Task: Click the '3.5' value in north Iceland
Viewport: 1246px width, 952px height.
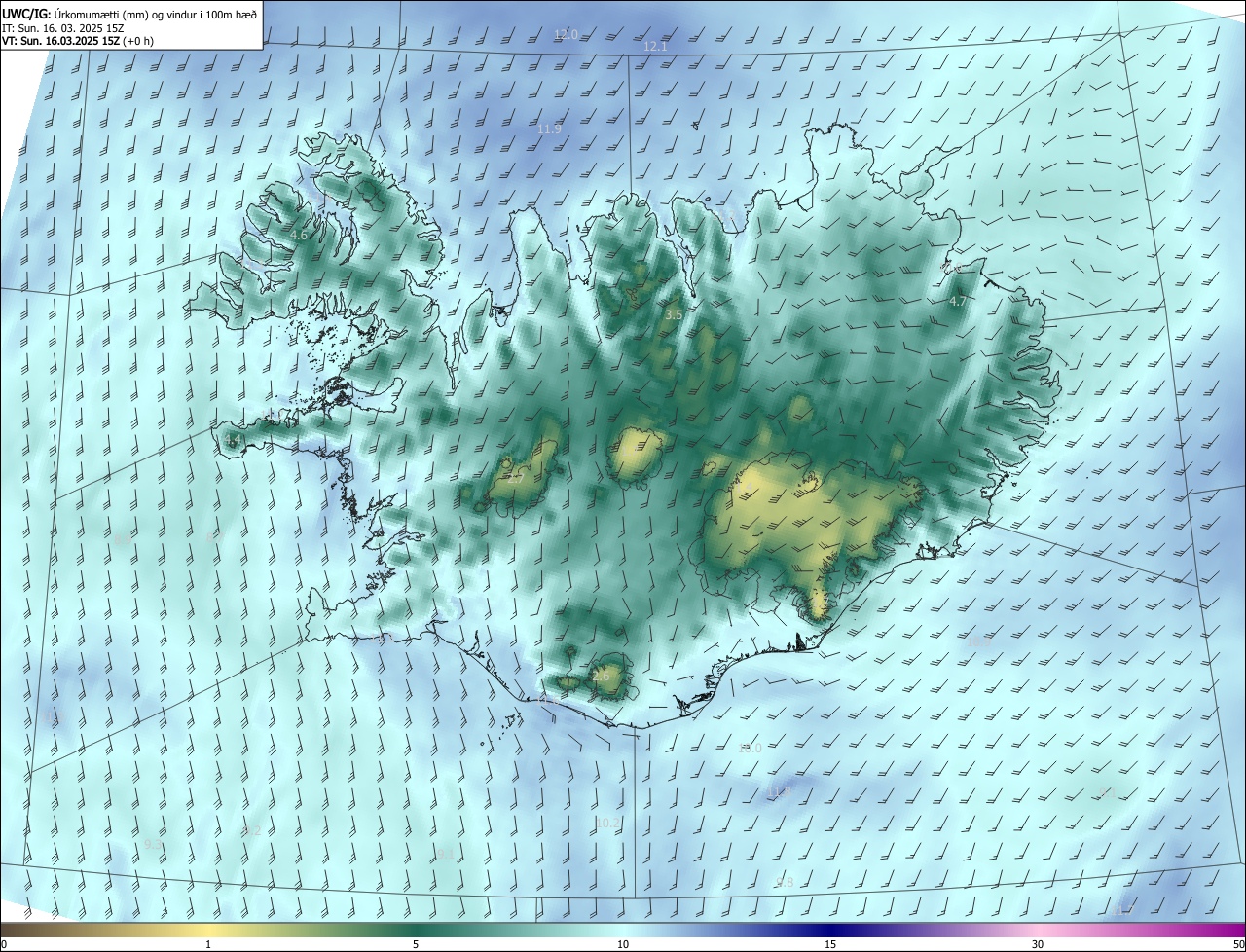Action: [674, 314]
